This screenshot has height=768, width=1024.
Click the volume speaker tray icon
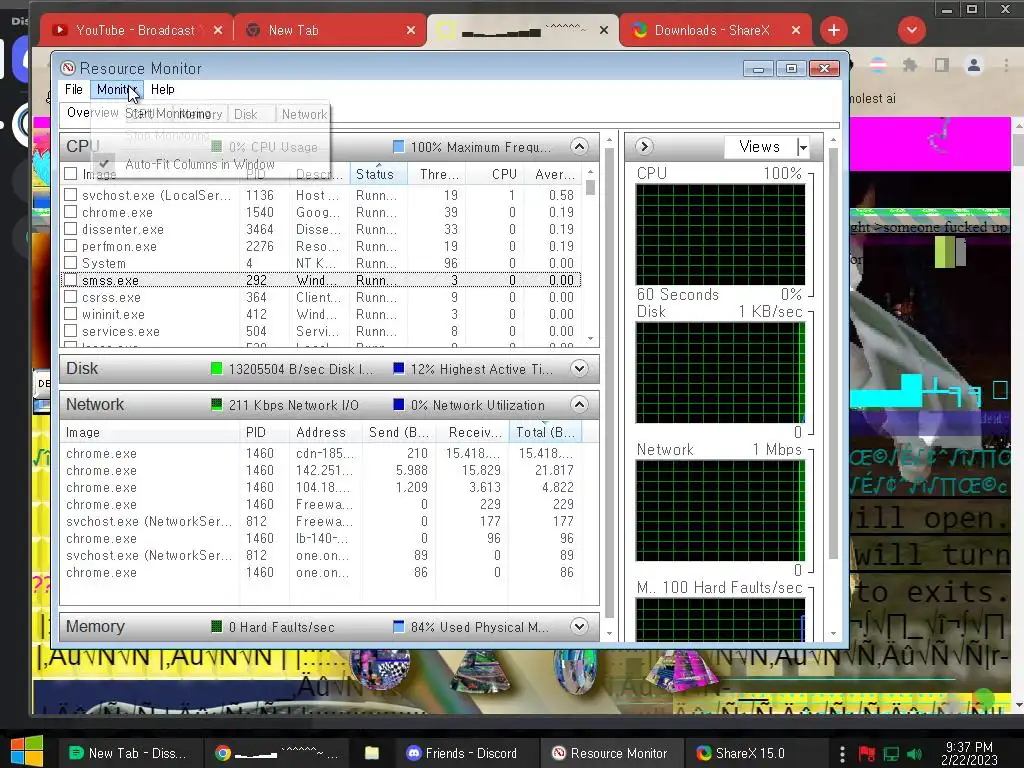click(x=914, y=754)
